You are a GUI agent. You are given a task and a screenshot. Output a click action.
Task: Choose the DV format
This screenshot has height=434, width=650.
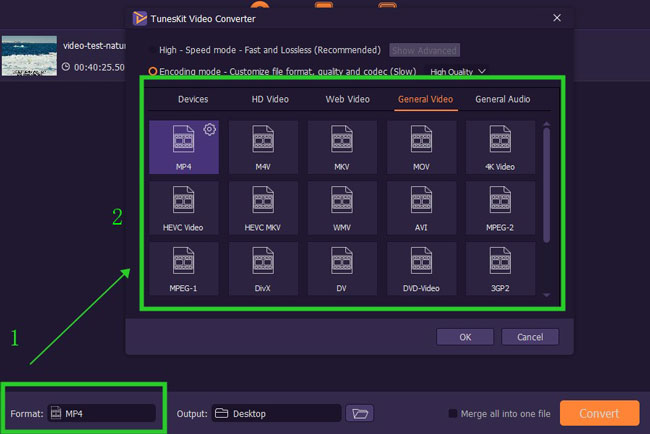click(342, 269)
